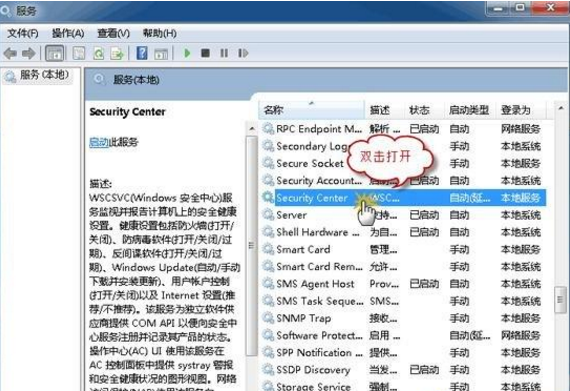This screenshot has height=391, width=570.
Task: Click the Stop Service square icon
Action: (205, 53)
